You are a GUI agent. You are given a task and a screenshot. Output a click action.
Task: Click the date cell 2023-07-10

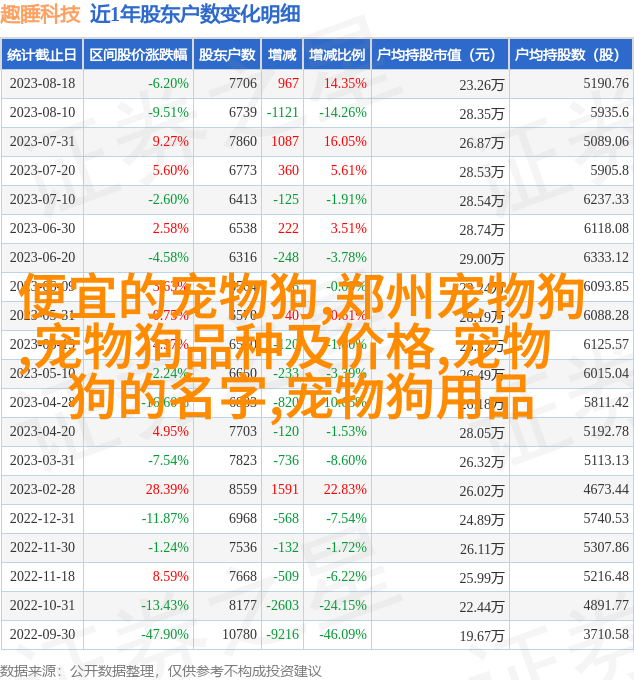pyautogui.click(x=42, y=199)
